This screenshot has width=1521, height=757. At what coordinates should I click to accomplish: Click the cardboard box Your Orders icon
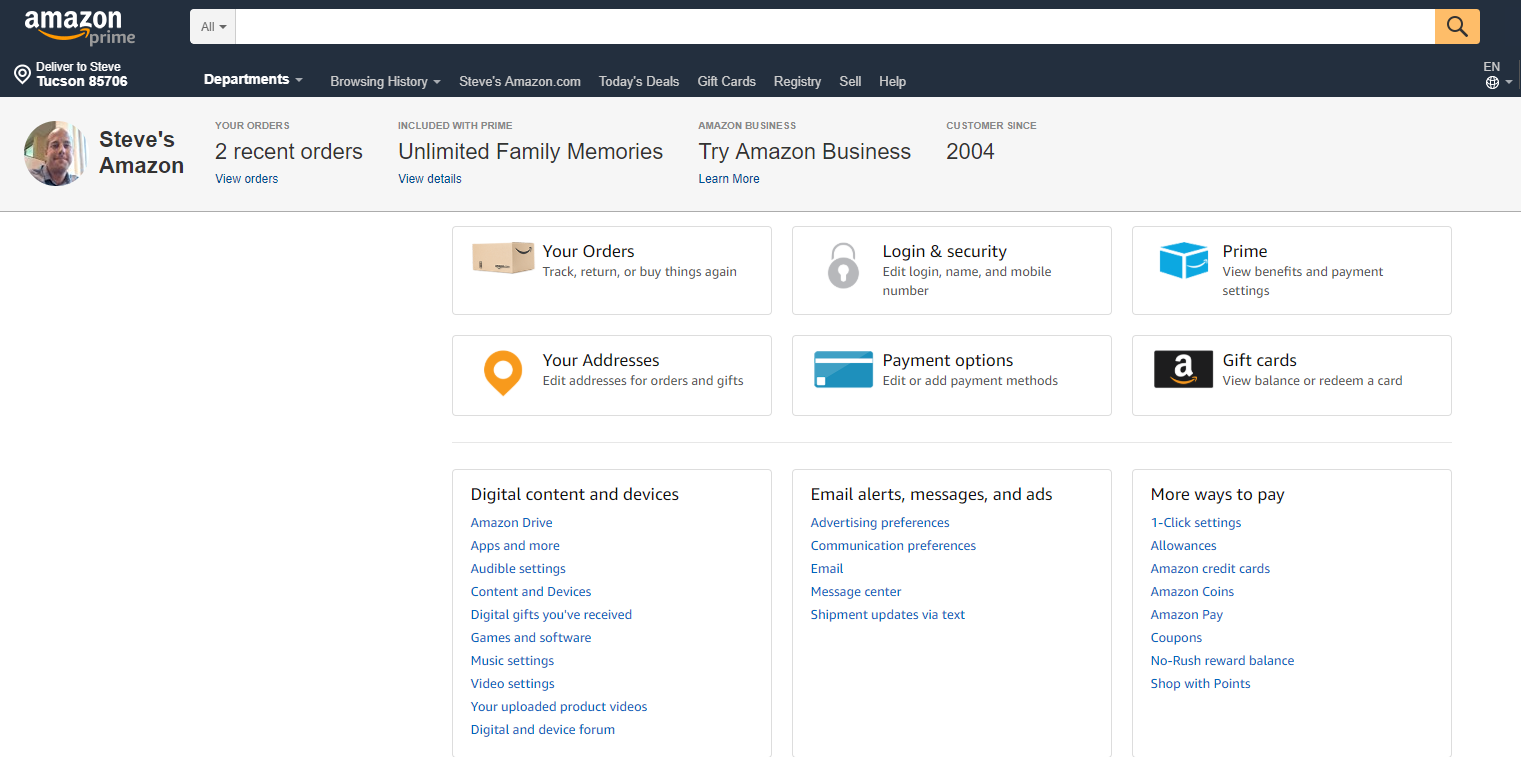coord(503,258)
